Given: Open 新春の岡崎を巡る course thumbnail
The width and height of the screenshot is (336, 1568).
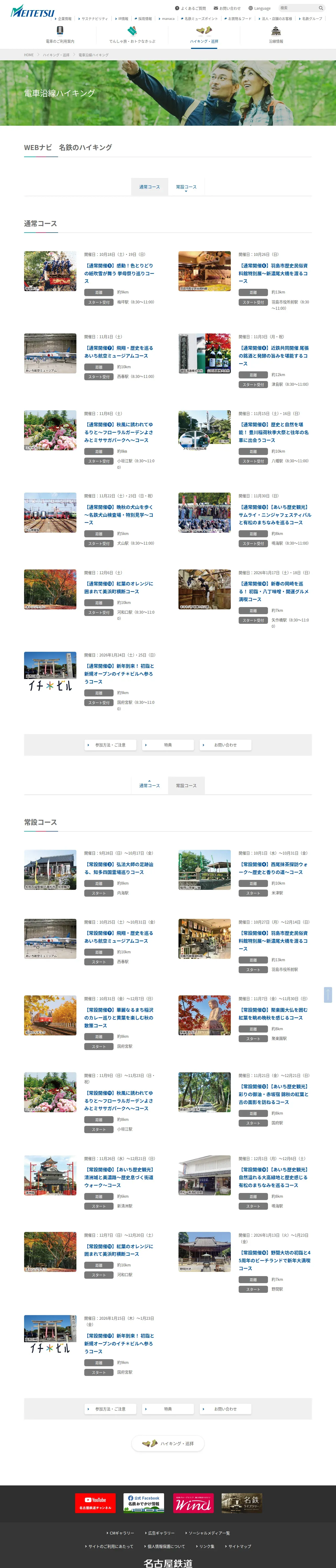Looking at the screenshot, I should click(x=204, y=589).
